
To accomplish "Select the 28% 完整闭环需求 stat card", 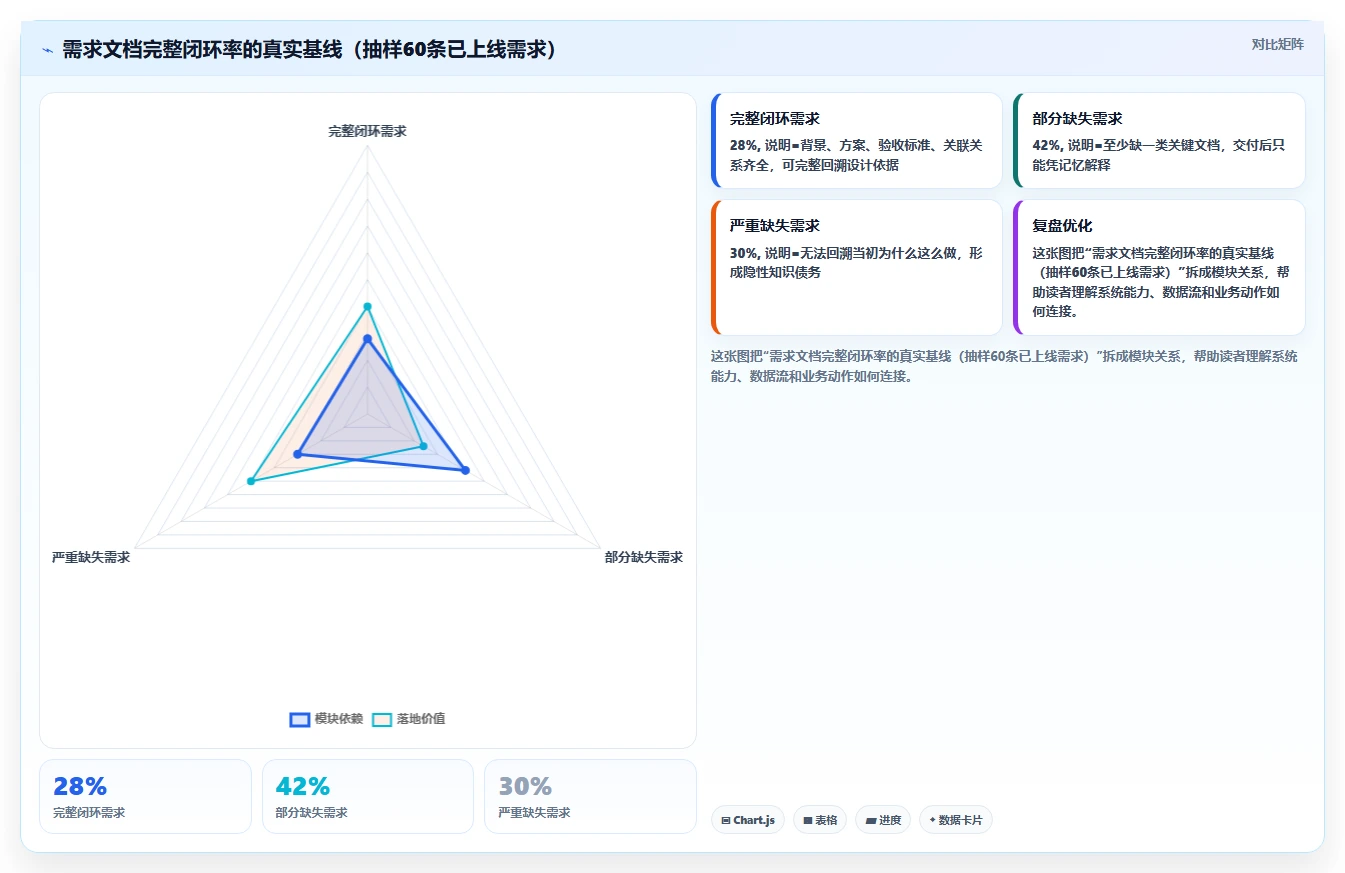I will [145, 796].
